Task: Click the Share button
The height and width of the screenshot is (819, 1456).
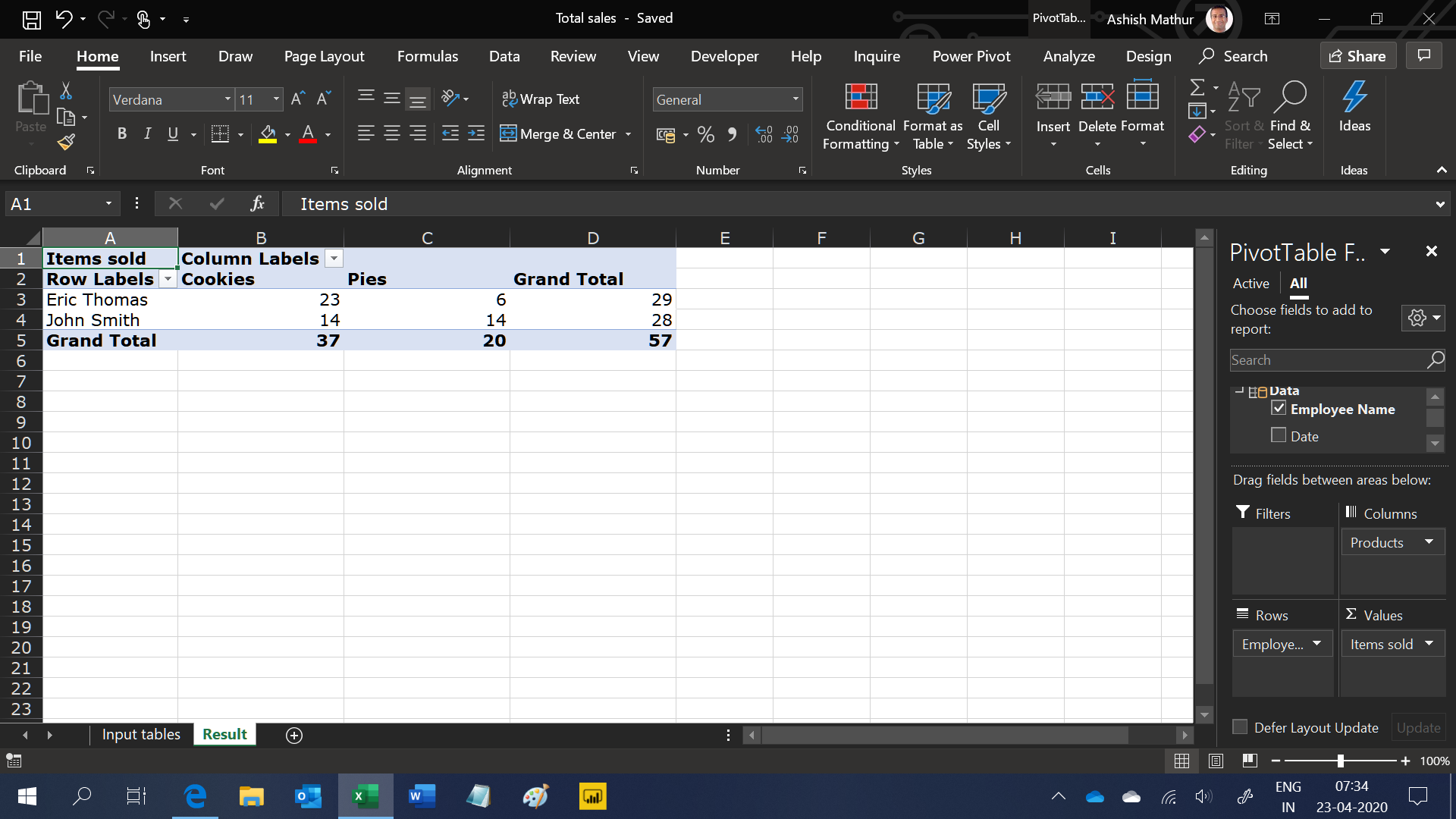Action: 1357,56
